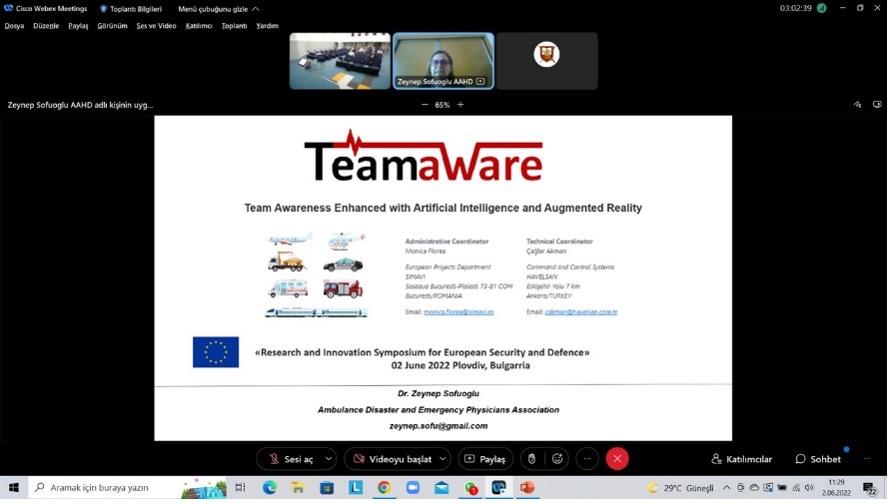
Task: Zoom in shared content with plus button
Action: coord(461,105)
